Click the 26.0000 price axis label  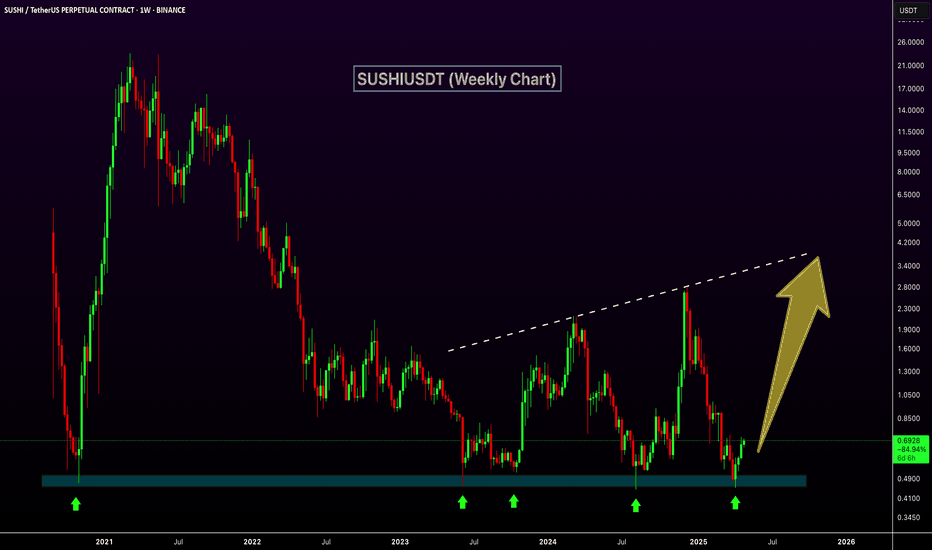[911, 42]
